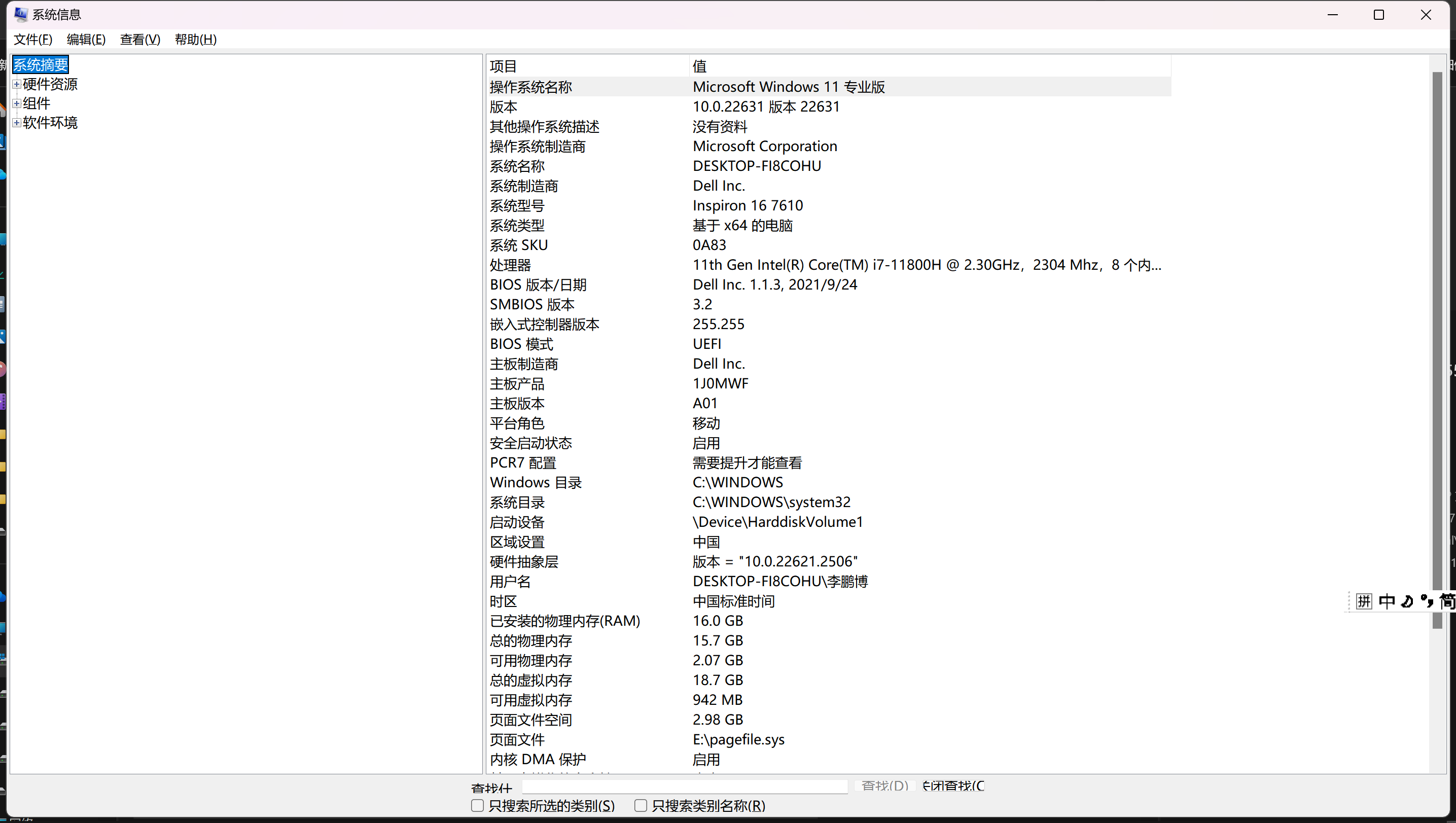This screenshot has height=823, width=1456.
Task: Enable 只搜索类别名称(R) checkbox
Action: (641, 805)
